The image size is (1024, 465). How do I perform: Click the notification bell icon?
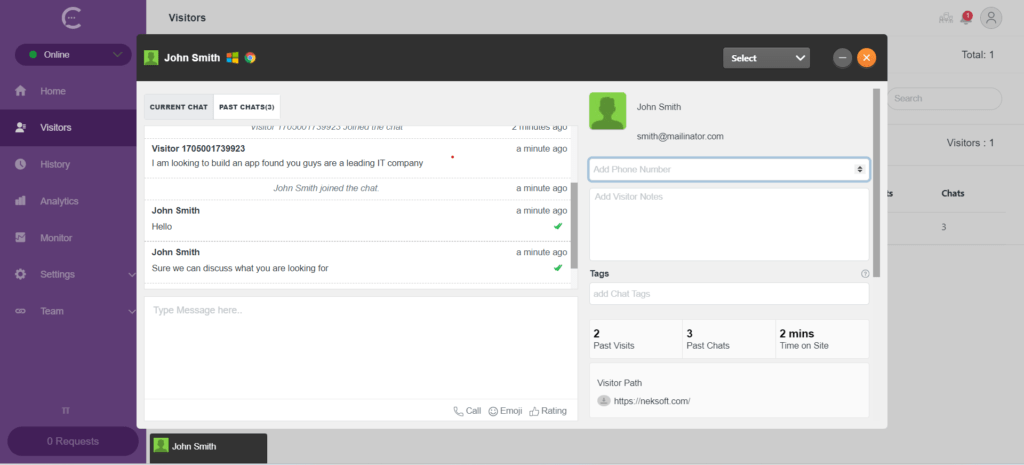(x=966, y=18)
